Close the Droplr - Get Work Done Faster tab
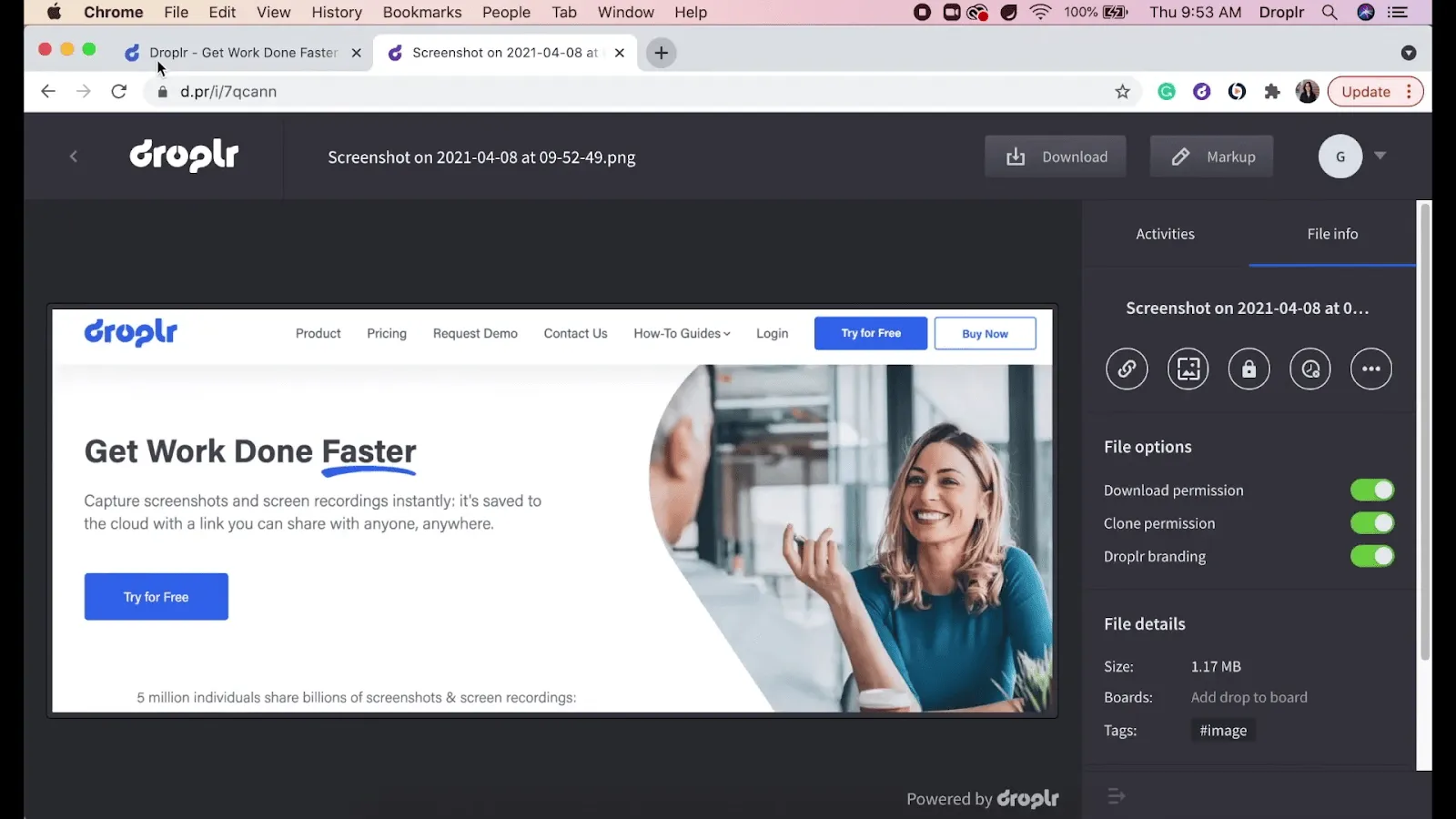 (x=356, y=53)
